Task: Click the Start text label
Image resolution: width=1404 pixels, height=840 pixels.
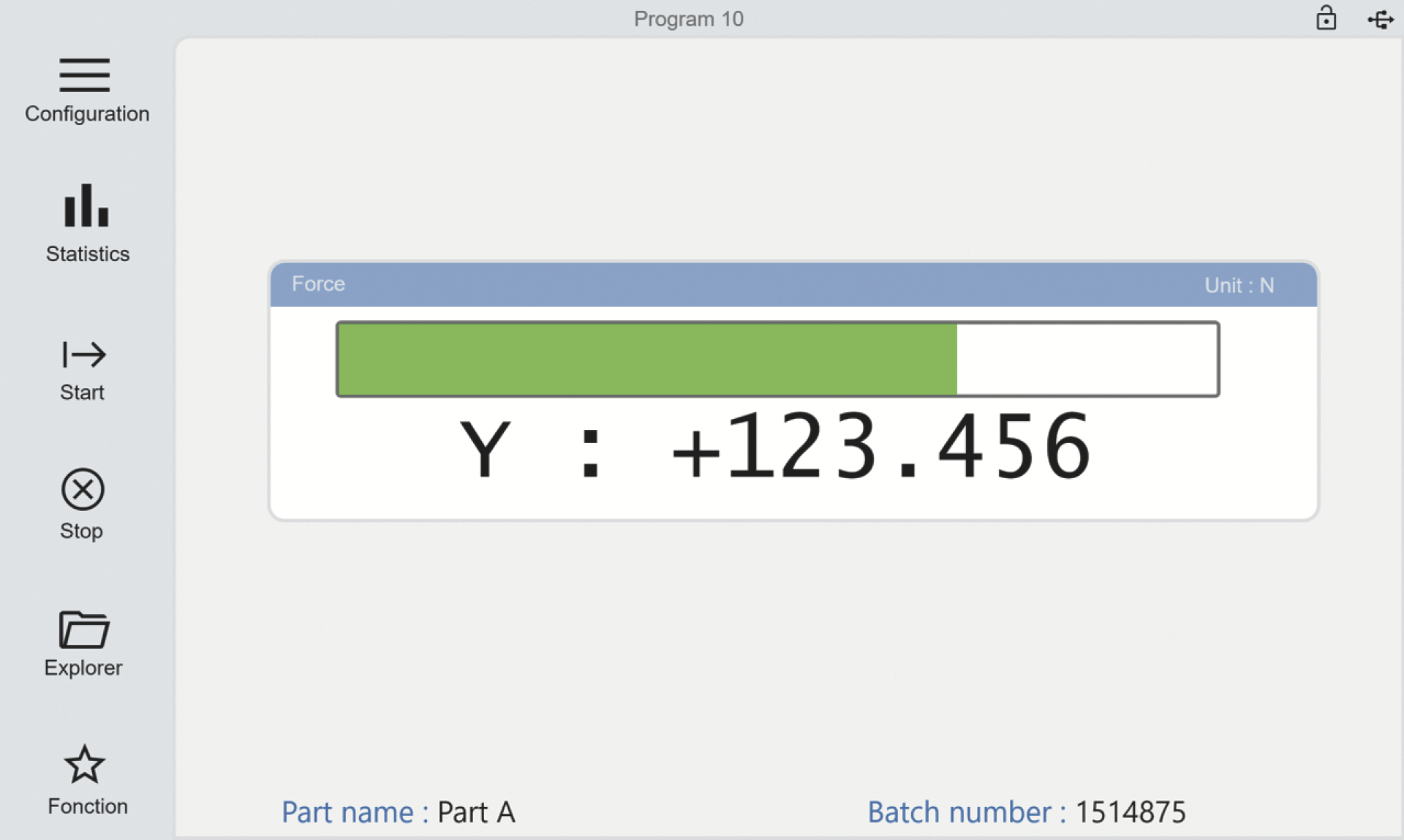Action: (x=82, y=393)
